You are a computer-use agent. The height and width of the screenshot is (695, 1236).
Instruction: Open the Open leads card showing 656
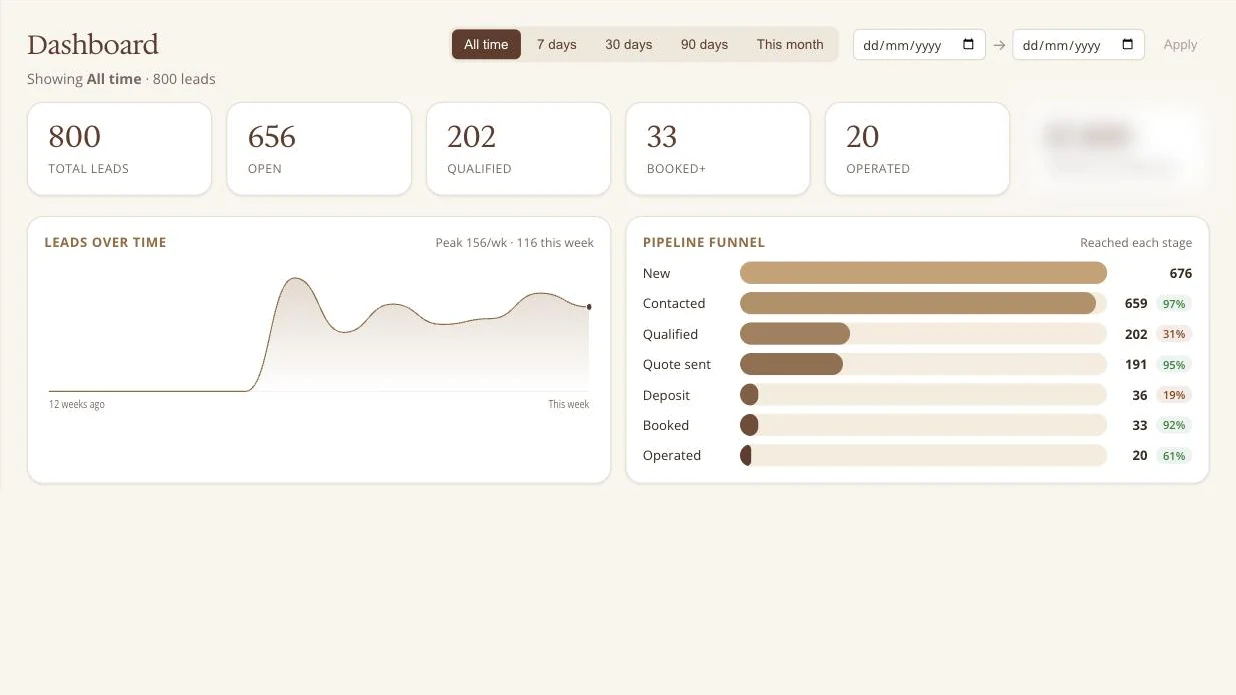(319, 149)
